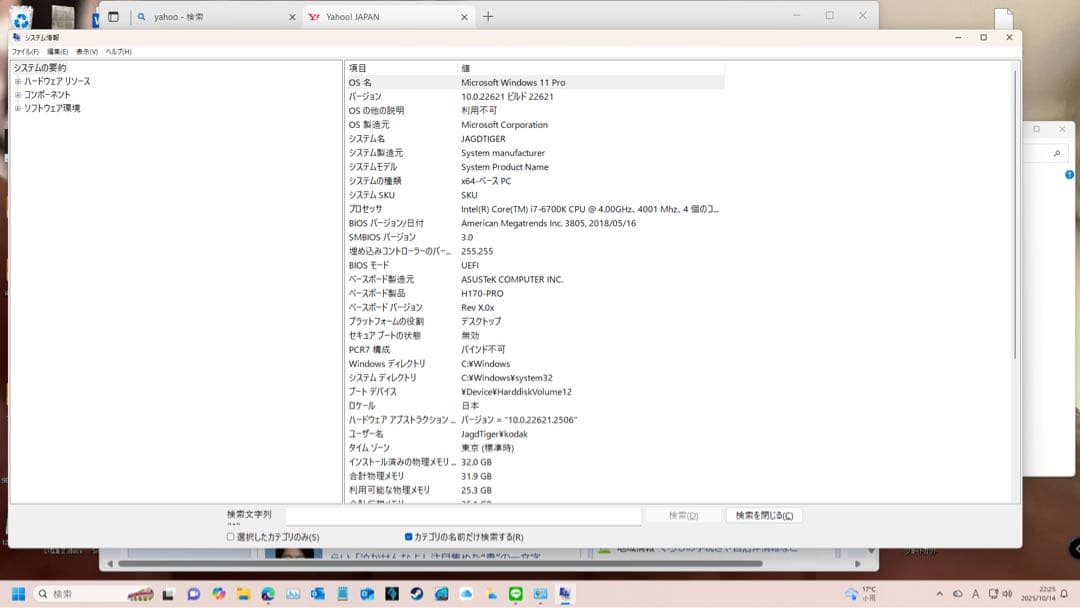Launch Steam from the taskbar

pos(414,595)
